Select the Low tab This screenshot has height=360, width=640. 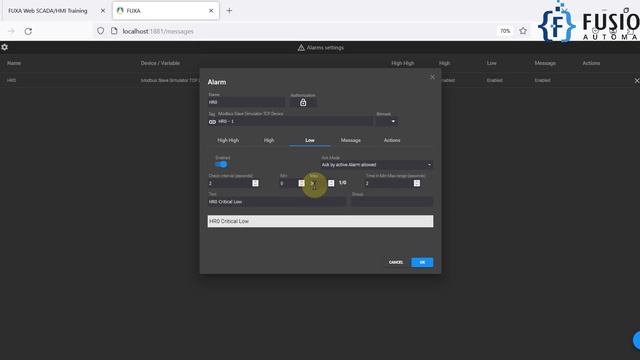(x=310, y=140)
